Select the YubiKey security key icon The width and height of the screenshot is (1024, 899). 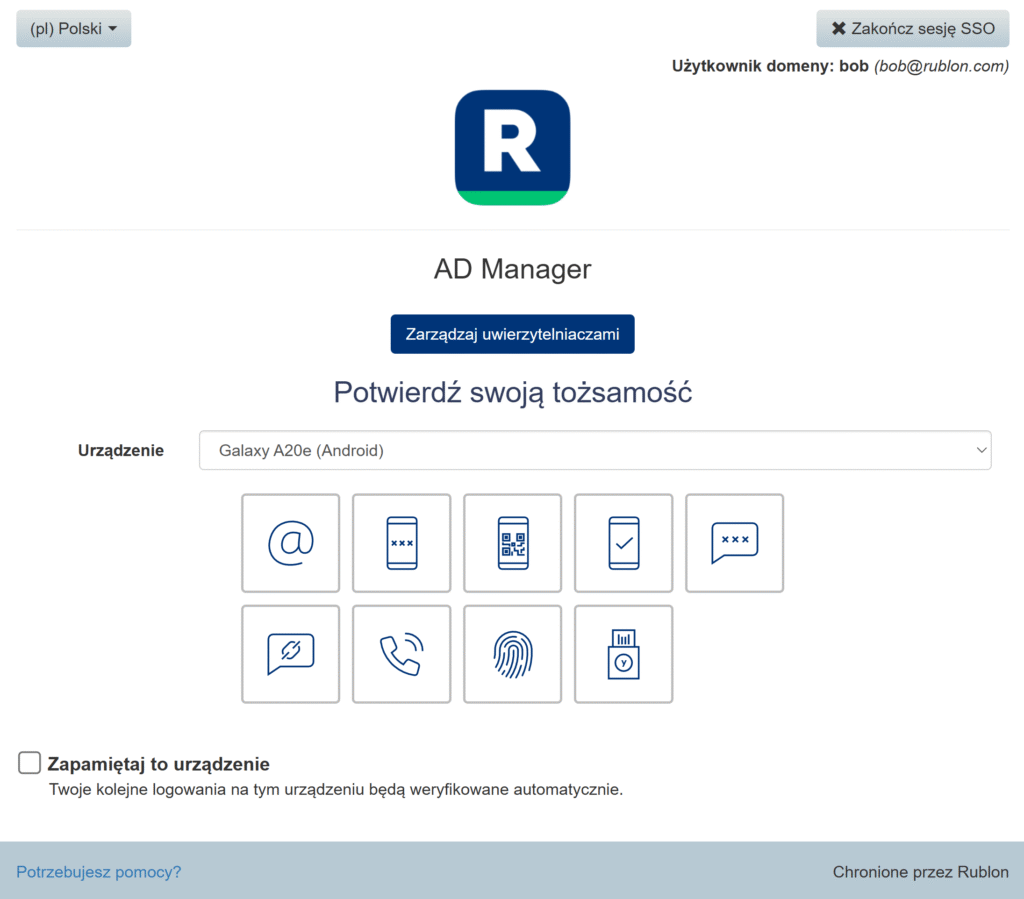pos(623,654)
